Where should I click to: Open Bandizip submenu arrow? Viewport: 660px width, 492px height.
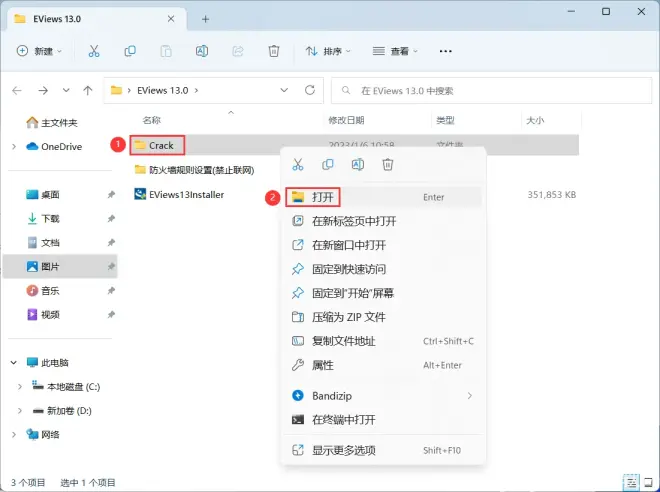[469, 396]
